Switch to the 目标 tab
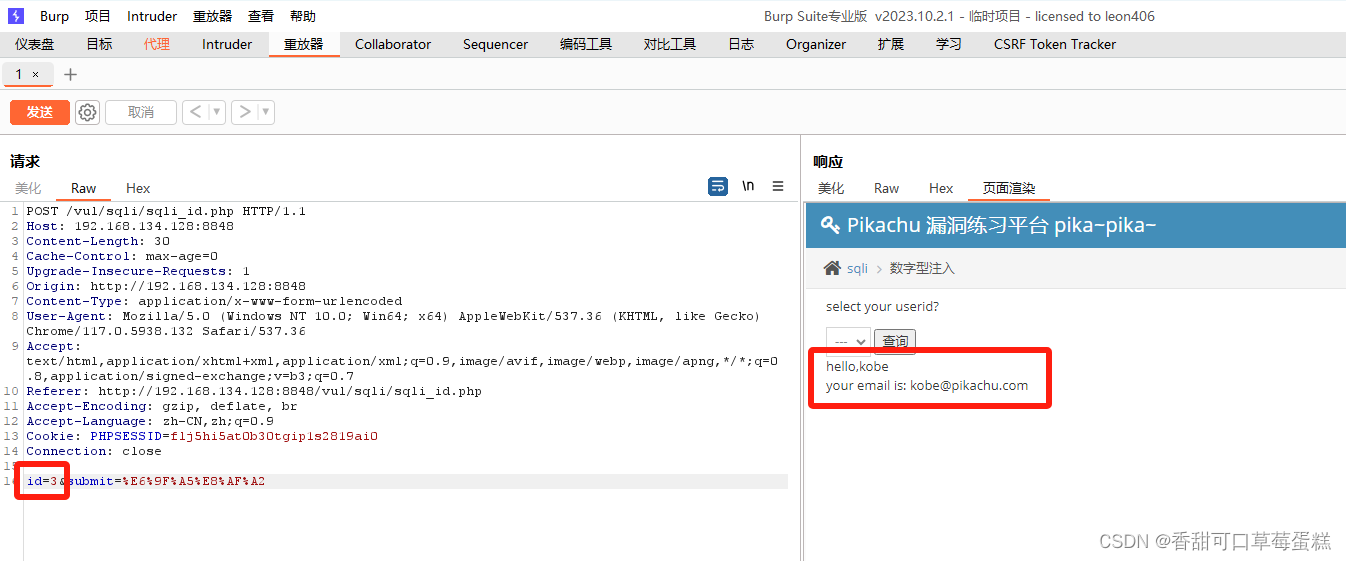The width and height of the screenshot is (1346, 561). click(99, 44)
